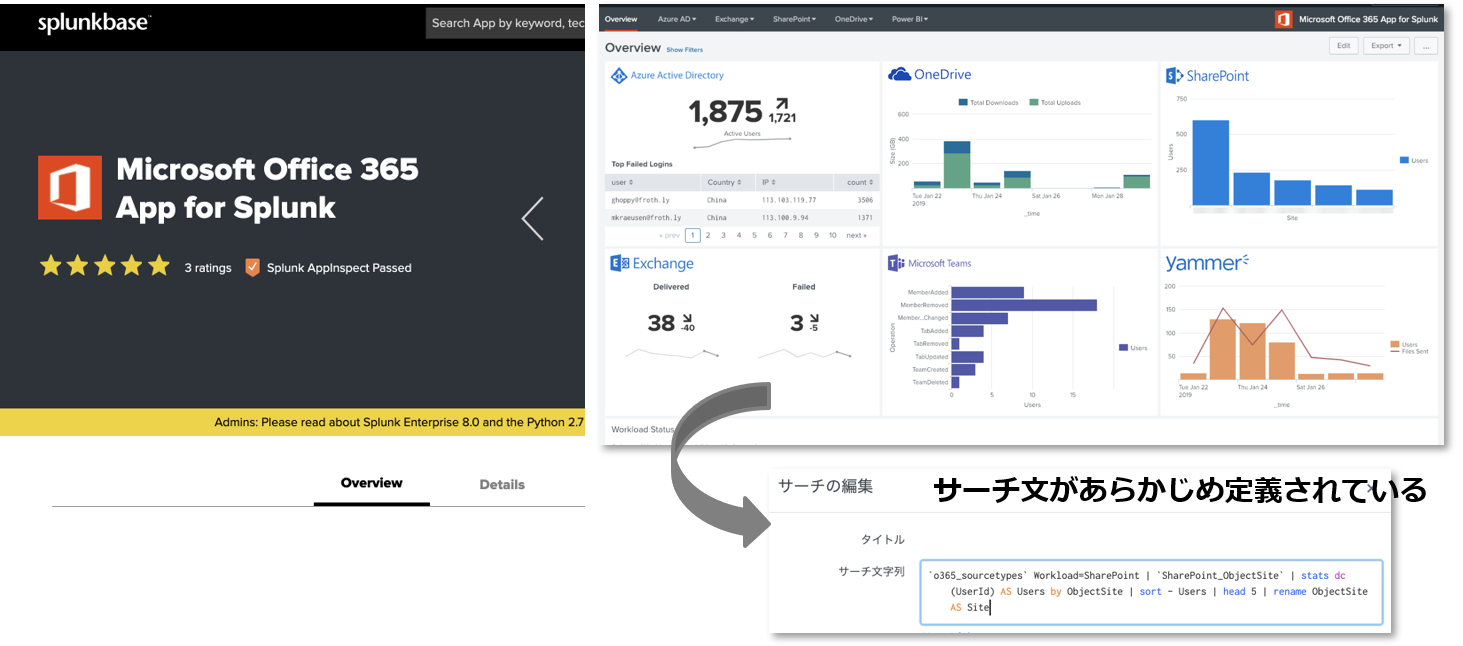Click the five-star rating
This screenshot has width=1463, height=646.
(105, 266)
